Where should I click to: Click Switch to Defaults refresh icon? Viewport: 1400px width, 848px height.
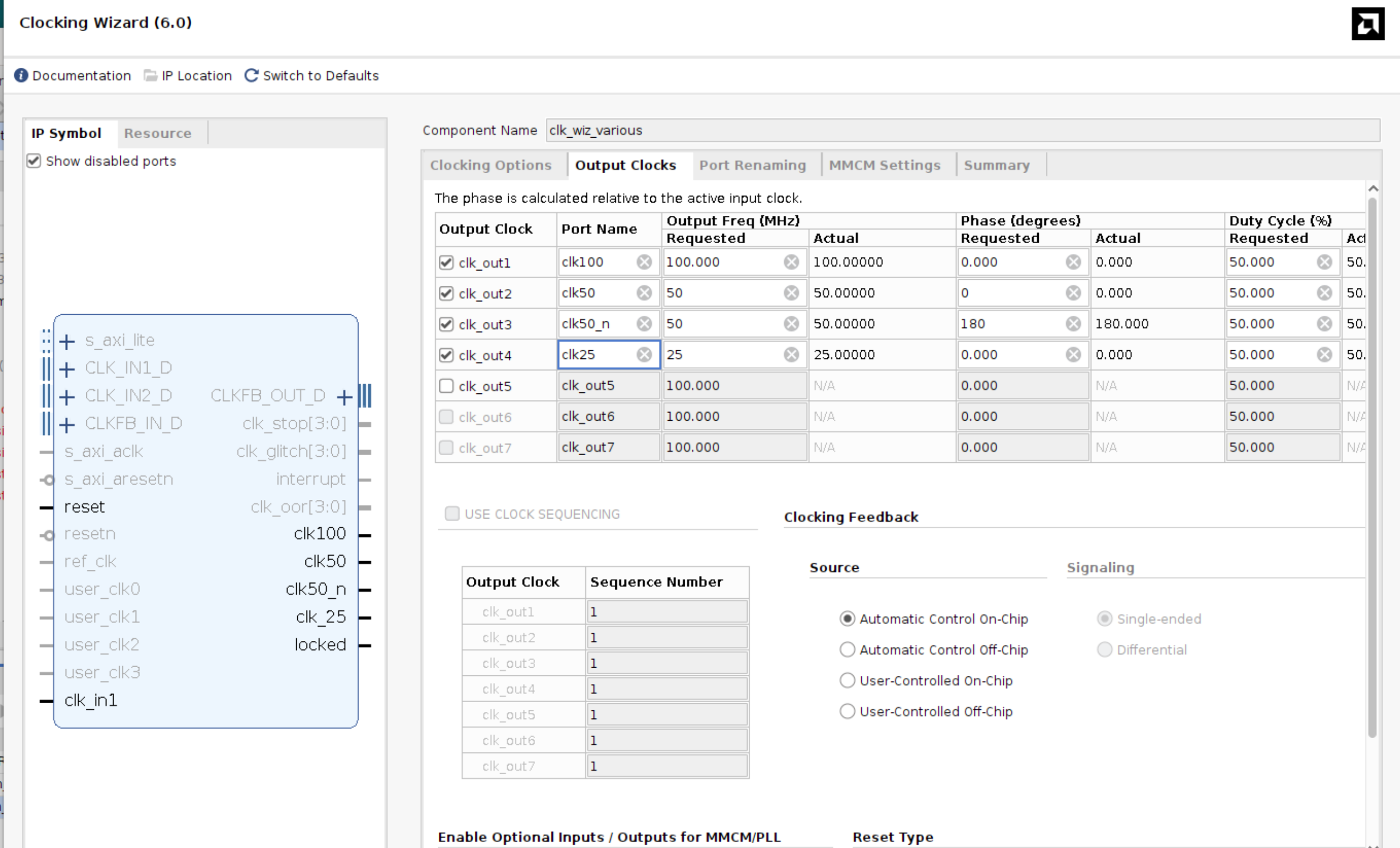(251, 75)
